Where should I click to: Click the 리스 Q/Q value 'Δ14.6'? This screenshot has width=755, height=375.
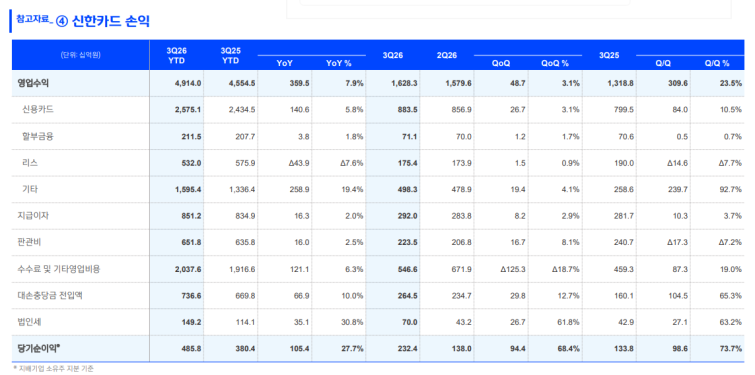(677, 163)
